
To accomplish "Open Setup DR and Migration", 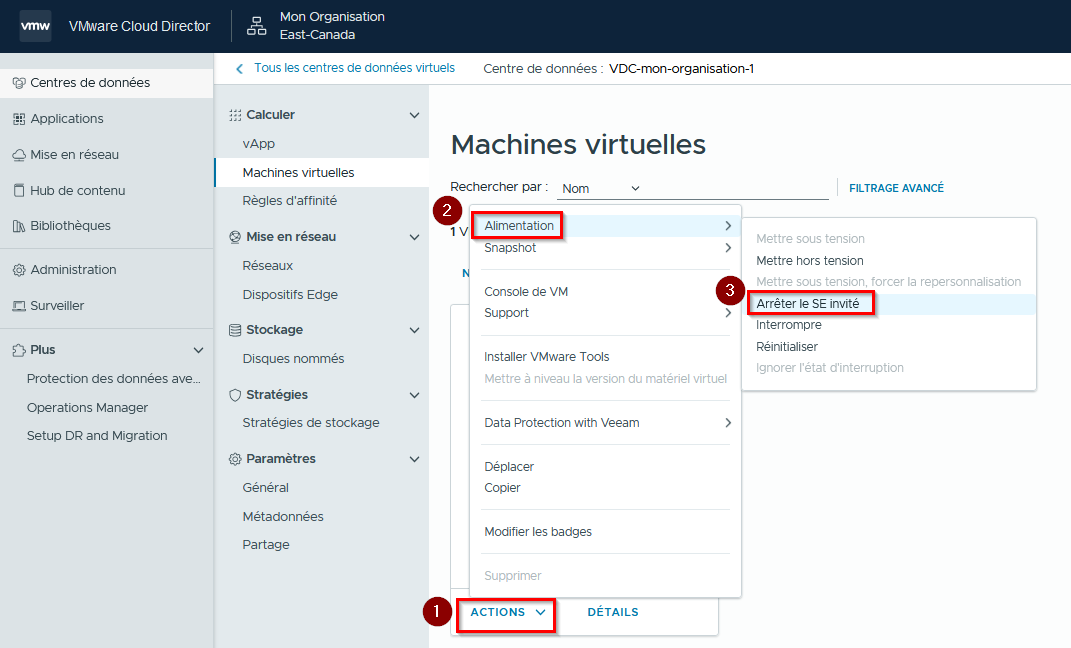I will [x=96, y=436].
